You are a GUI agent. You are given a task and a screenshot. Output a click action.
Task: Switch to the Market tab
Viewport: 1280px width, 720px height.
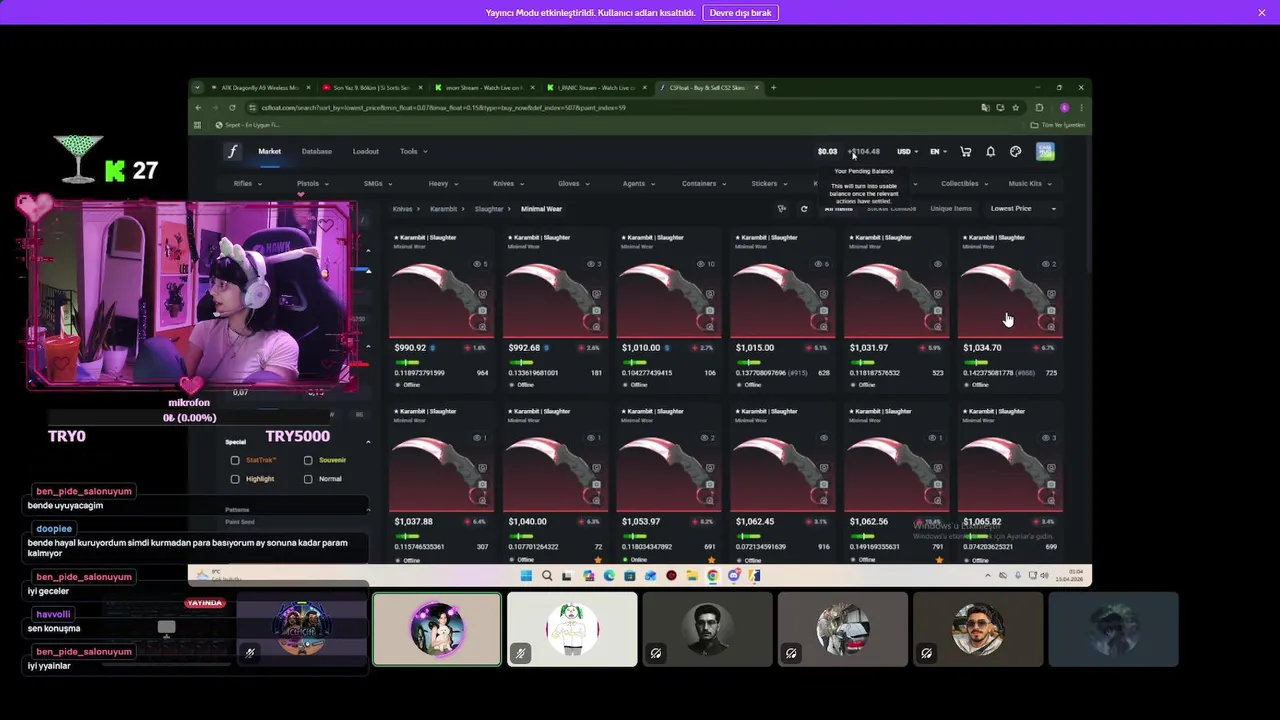click(270, 152)
